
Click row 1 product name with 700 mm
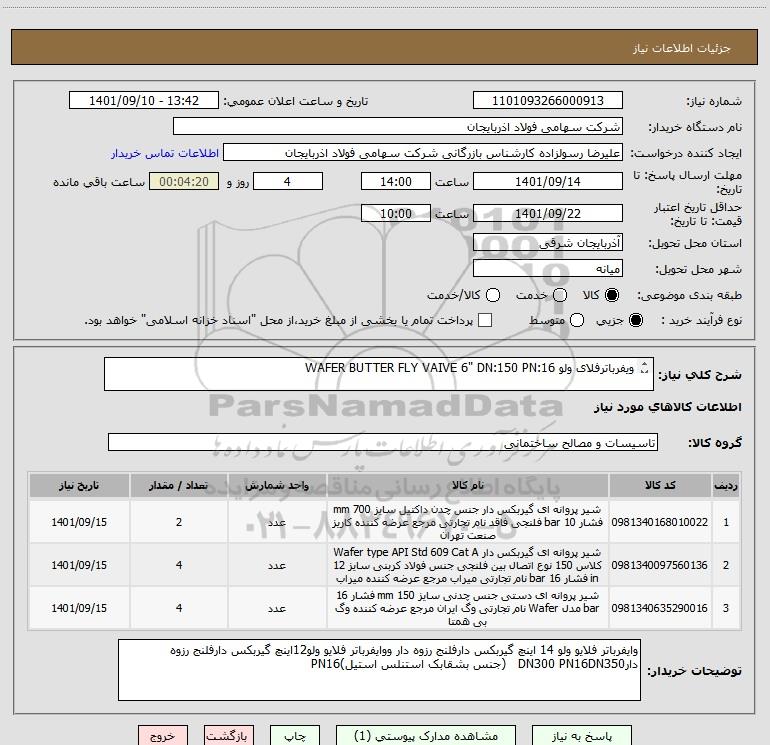(x=468, y=522)
